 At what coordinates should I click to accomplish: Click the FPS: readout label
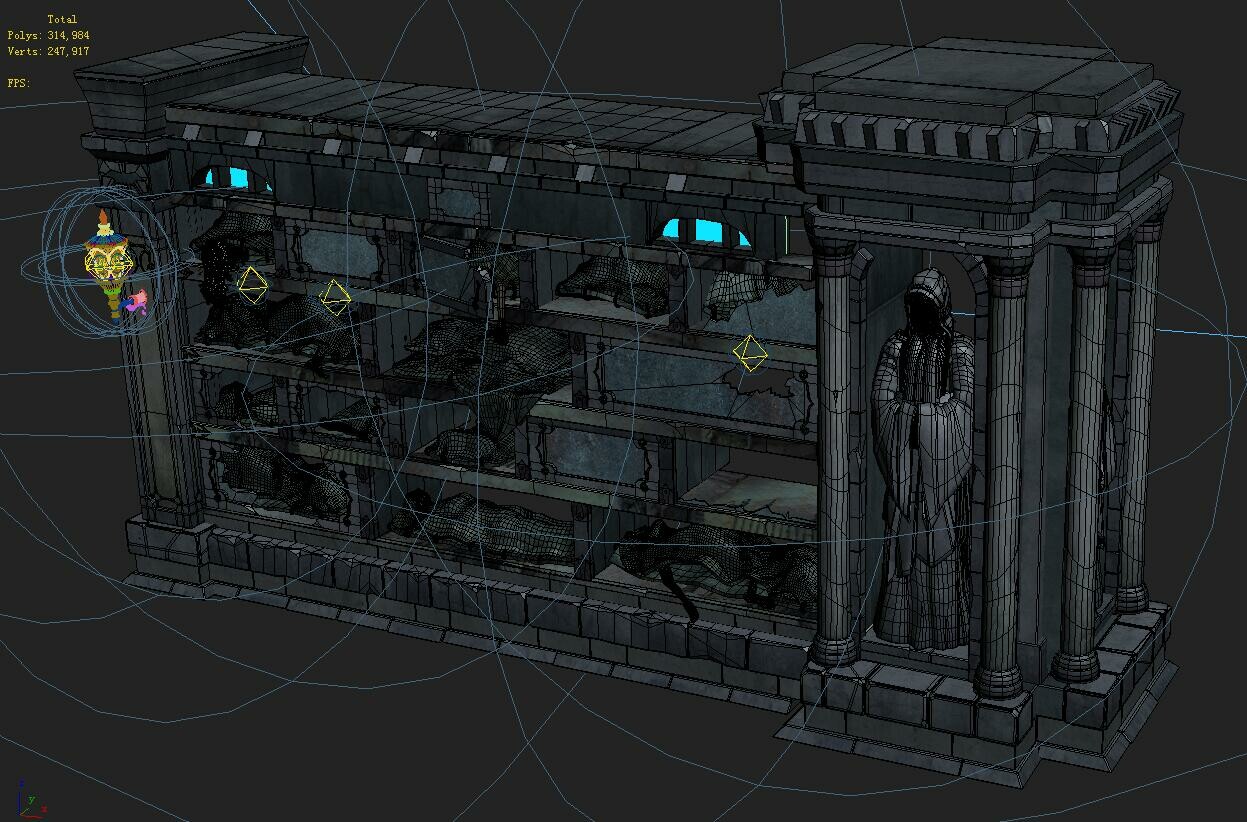(19, 83)
